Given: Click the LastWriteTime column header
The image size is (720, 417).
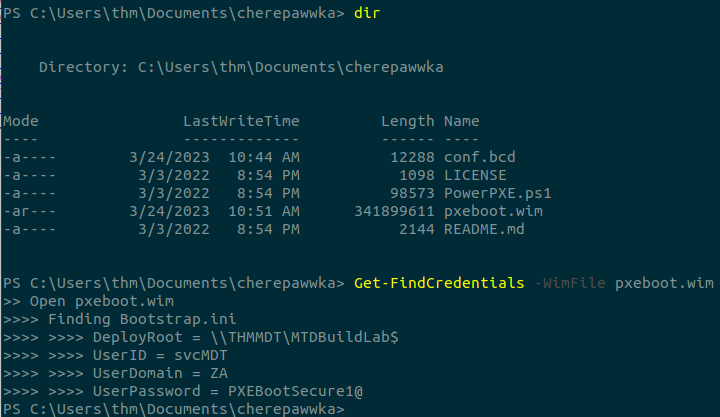Looking at the screenshot, I should (x=241, y=121).
